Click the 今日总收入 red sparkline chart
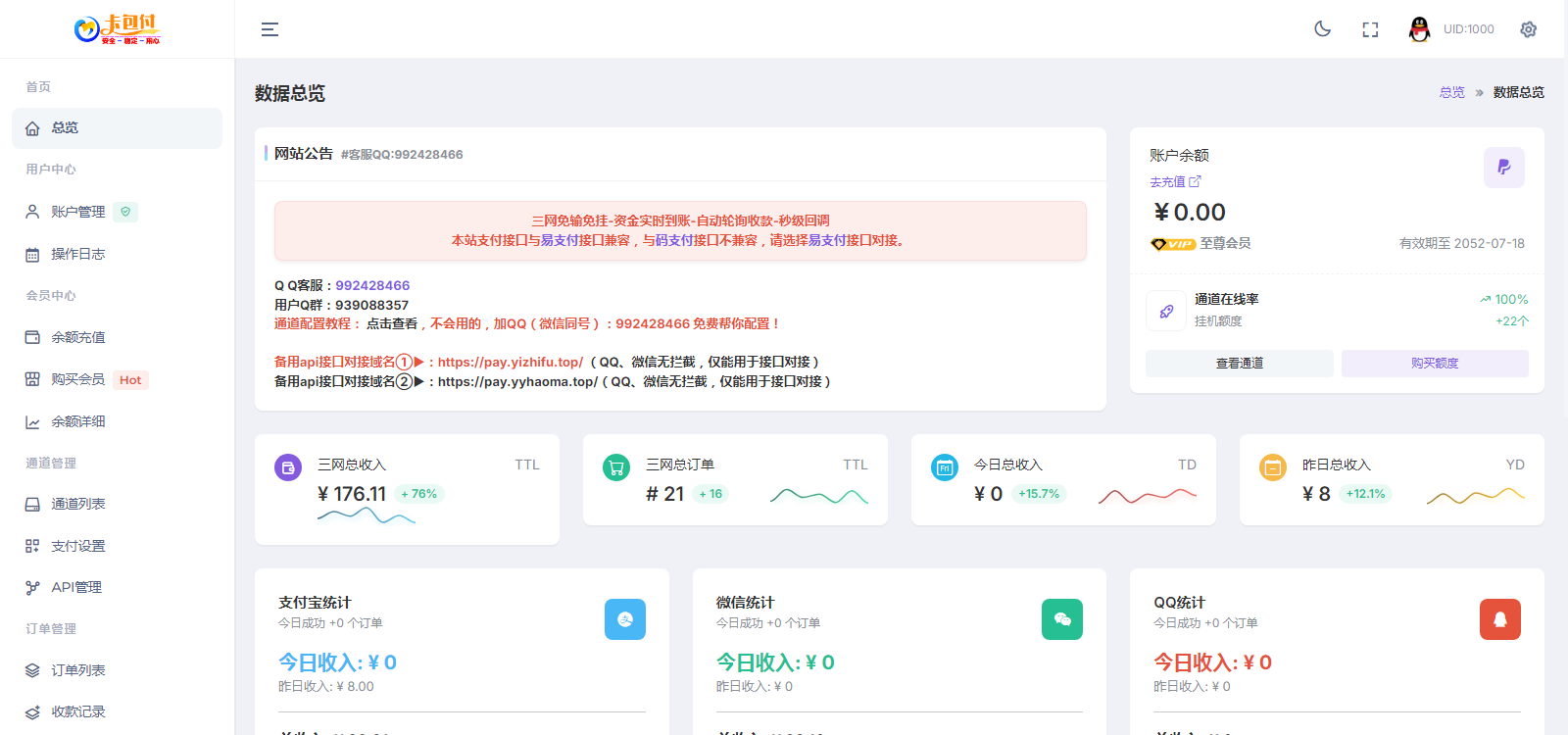 pyautogui.click(x=1148, y=496)
